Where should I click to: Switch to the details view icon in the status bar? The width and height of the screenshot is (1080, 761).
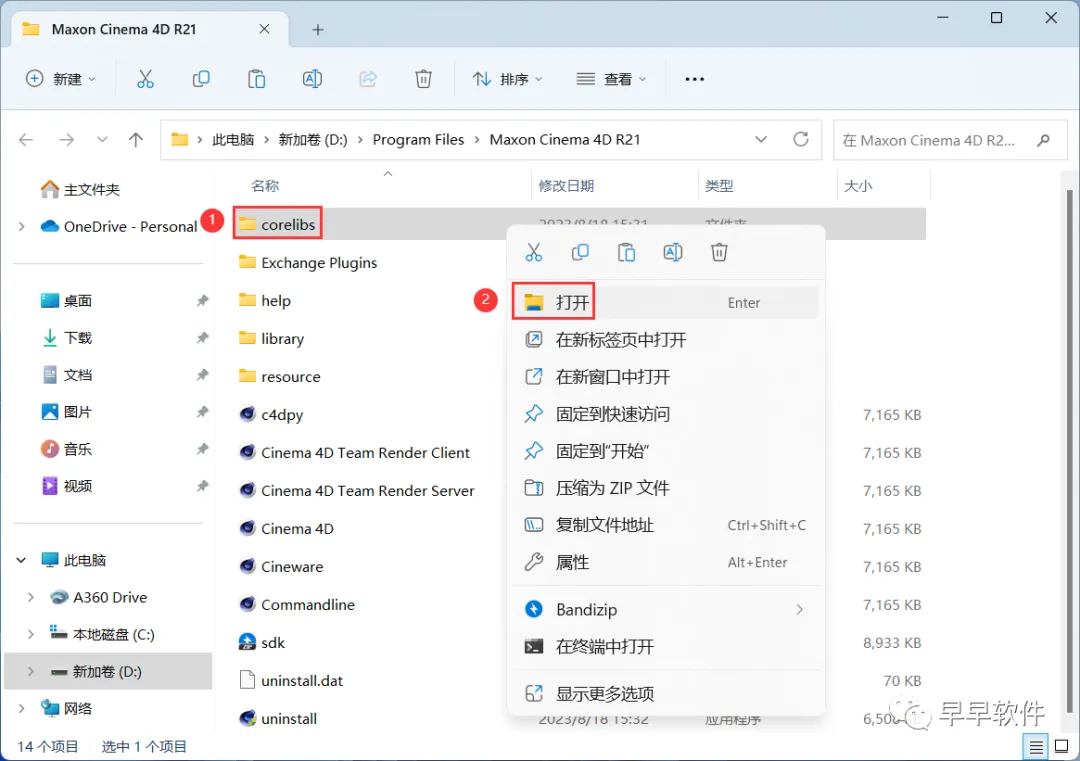(x=1035, y=746)
